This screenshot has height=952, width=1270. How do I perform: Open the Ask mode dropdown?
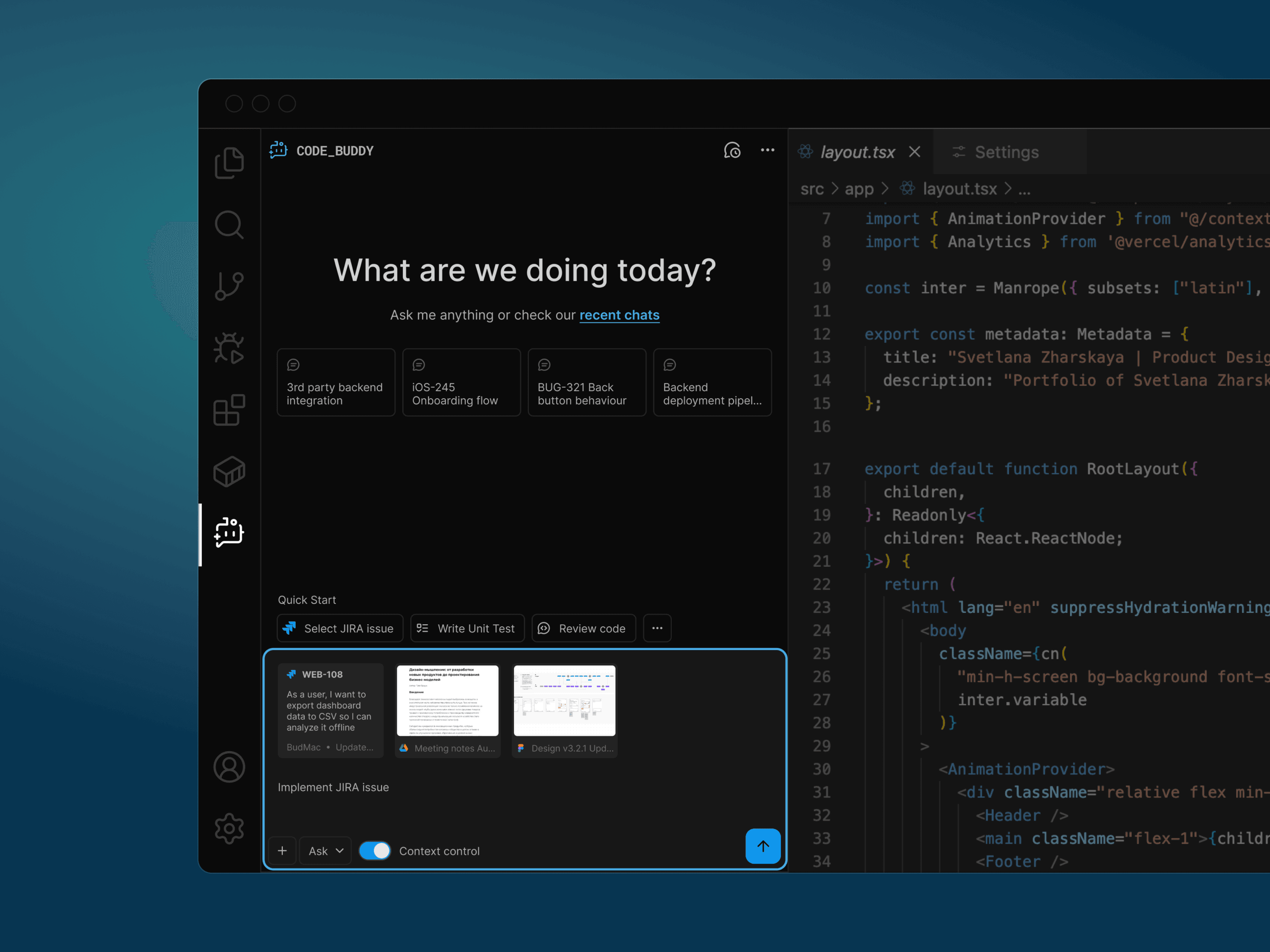click(x=325, y=851)
